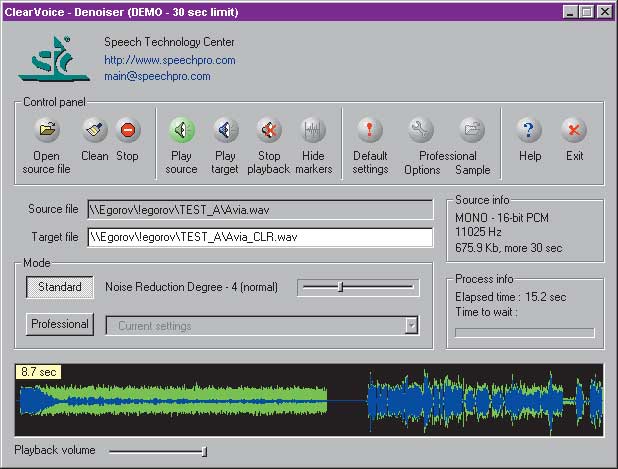
Task: Maximize the ClearVoice window
Action: pyautogui.click(x=586, y=12)
